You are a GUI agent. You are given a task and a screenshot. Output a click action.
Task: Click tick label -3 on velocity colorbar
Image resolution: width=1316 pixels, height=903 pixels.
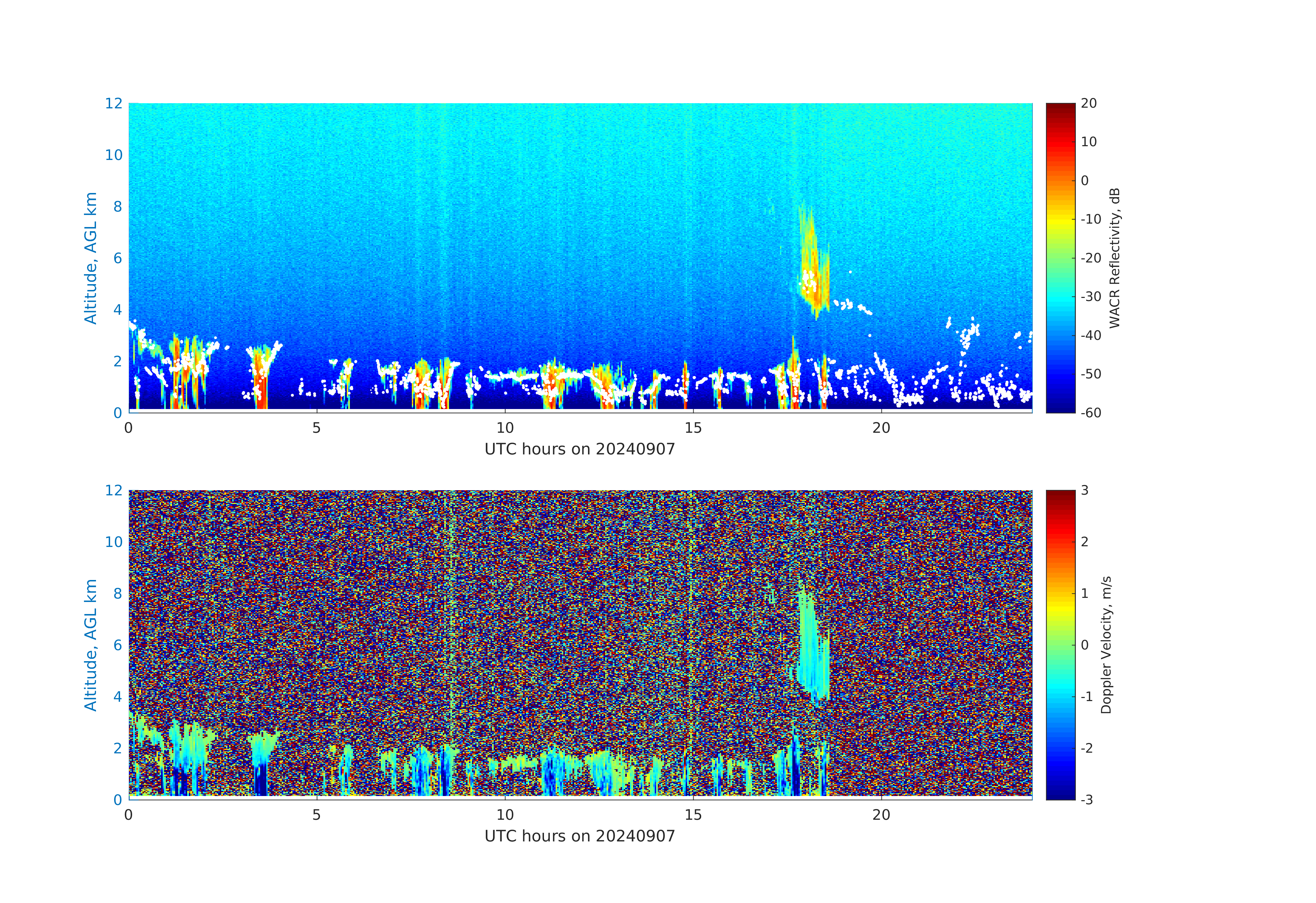[x=1087, y=800]
